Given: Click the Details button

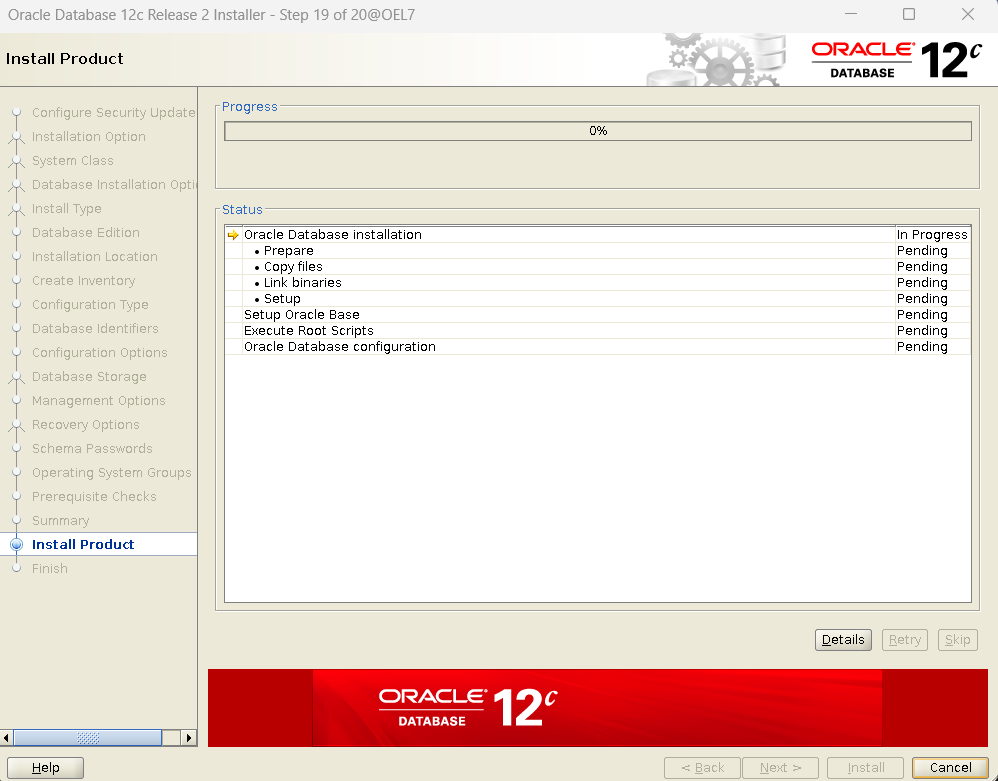Looking at the screenshot, I should point(843,640).
